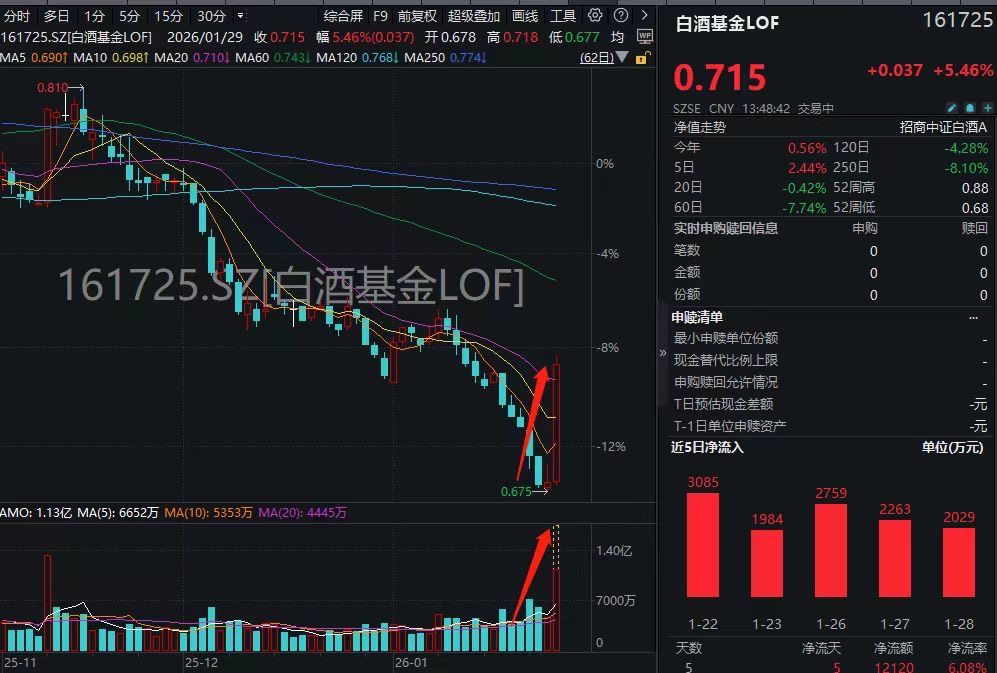
Task: Click the 综合屏 button
Action: pos(344,15)
